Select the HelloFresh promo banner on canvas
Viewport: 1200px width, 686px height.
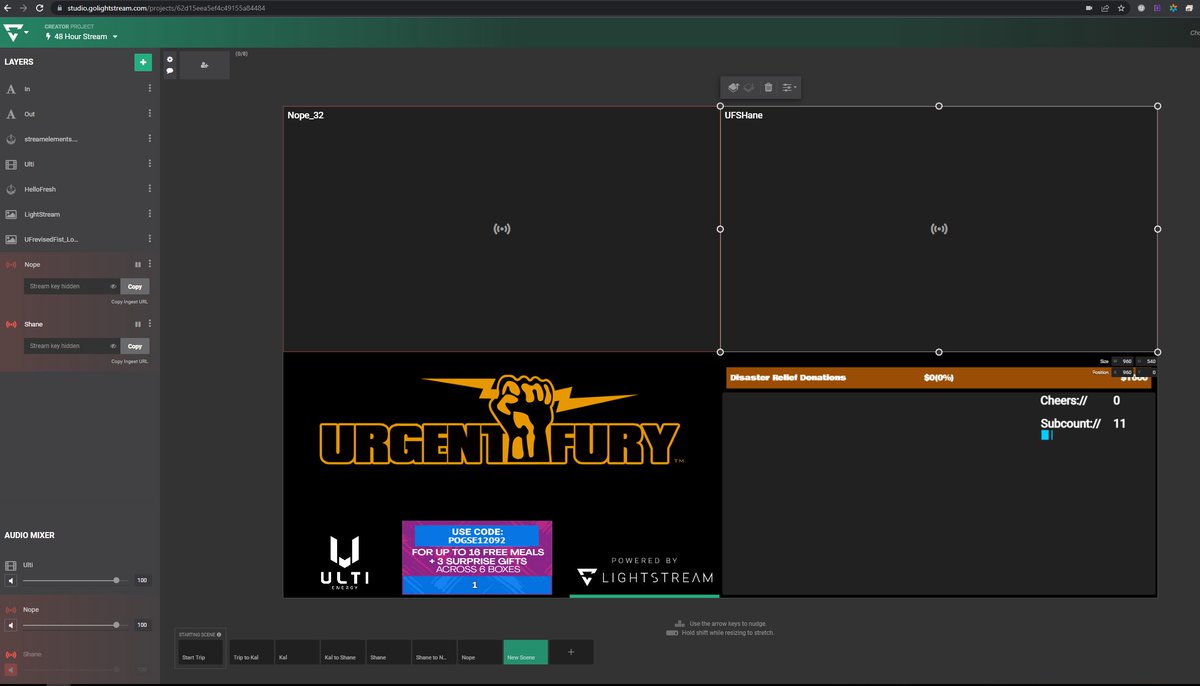(x=477, y=557)
